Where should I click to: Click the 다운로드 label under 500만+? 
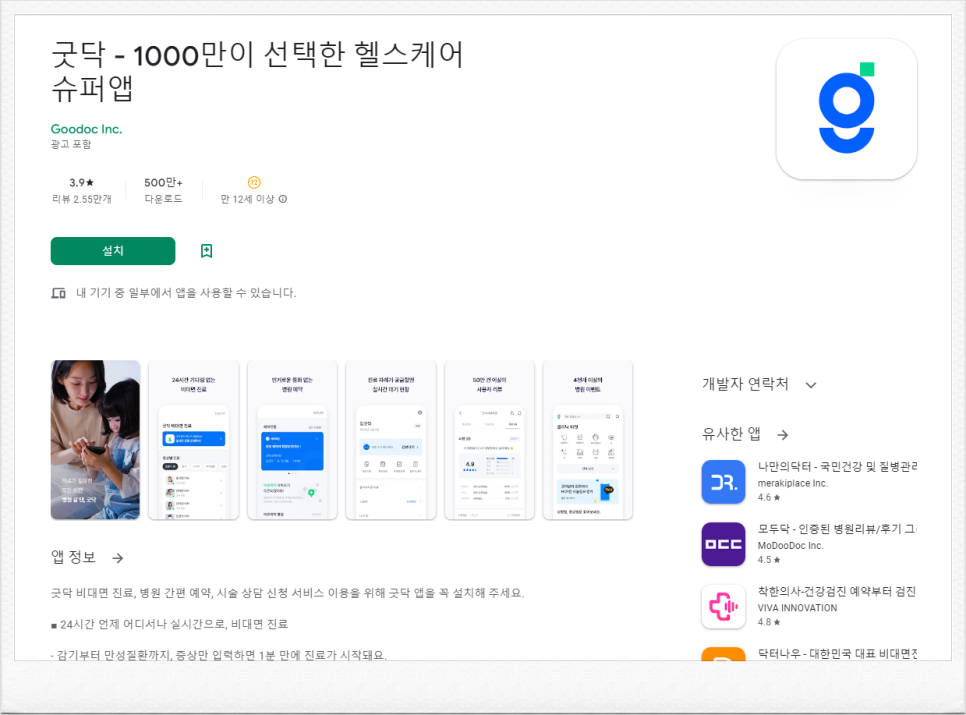[x=163, y=199]
